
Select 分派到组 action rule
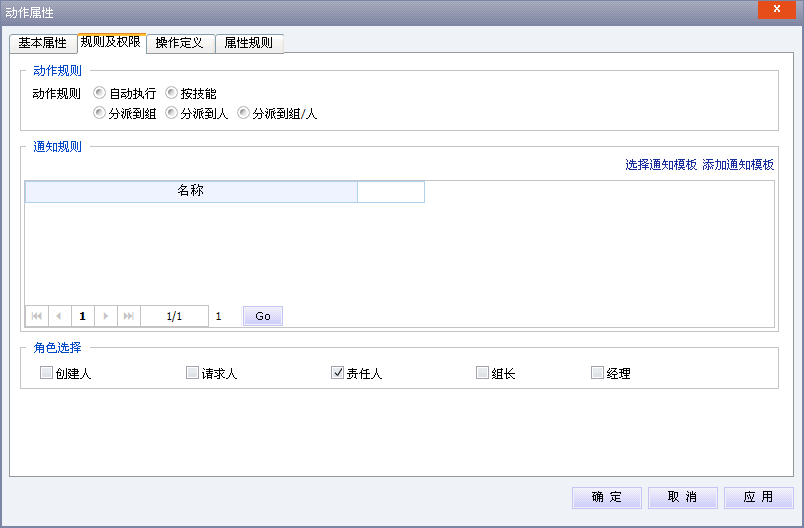[x=99, y=113]
